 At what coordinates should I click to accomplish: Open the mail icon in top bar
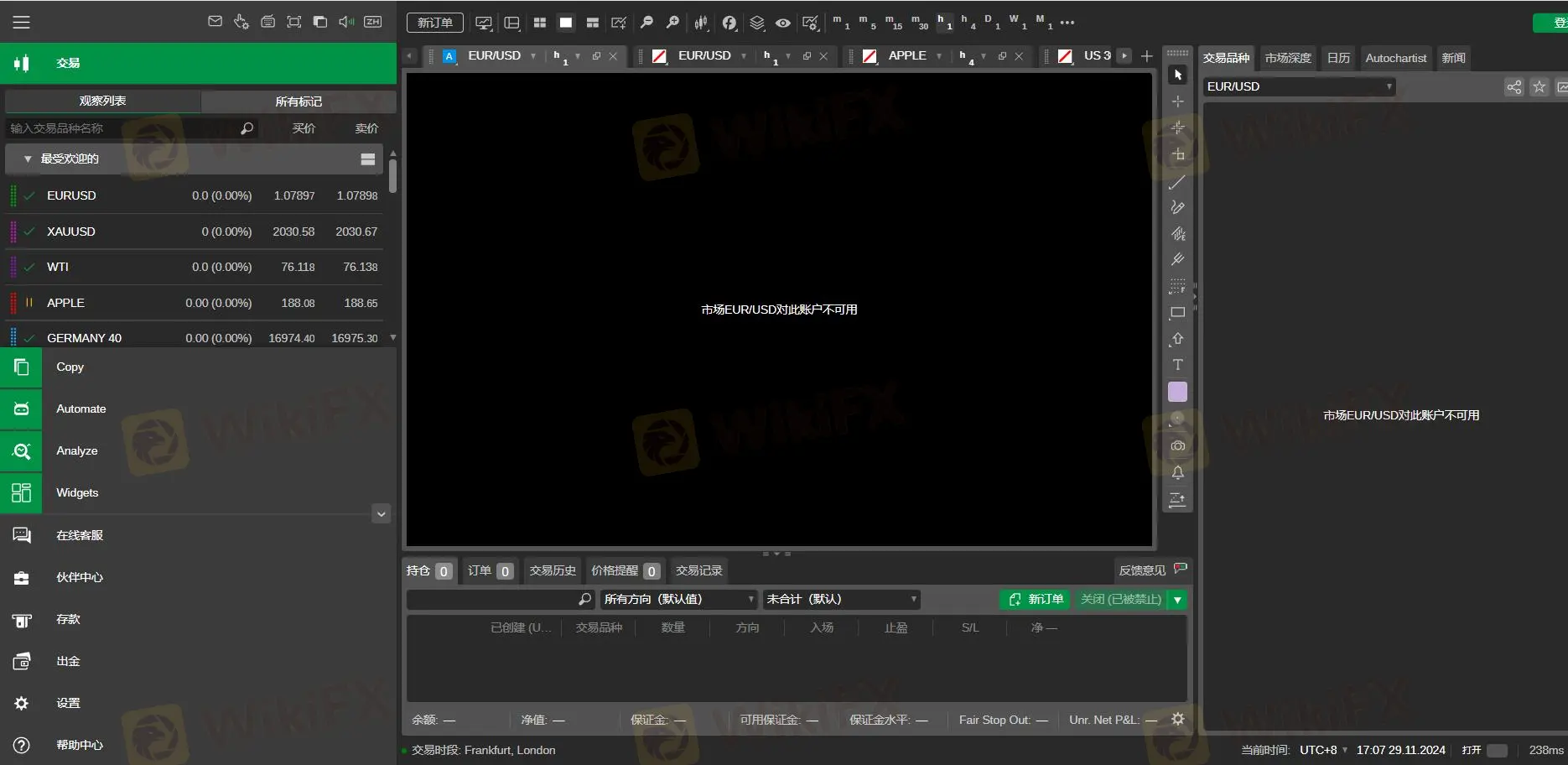coord(215,22)
